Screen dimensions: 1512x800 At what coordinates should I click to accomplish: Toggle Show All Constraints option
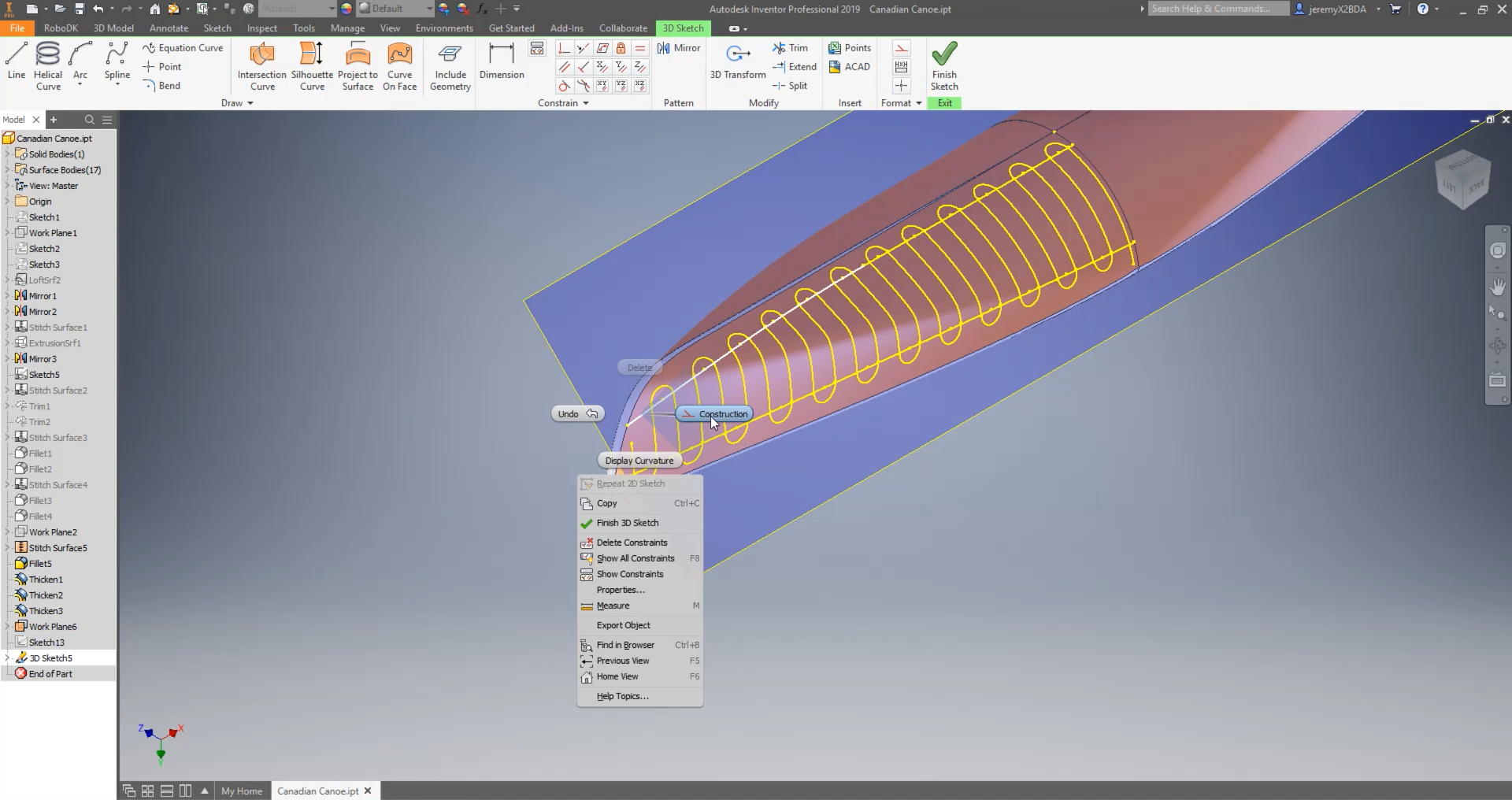coord(635,558)
